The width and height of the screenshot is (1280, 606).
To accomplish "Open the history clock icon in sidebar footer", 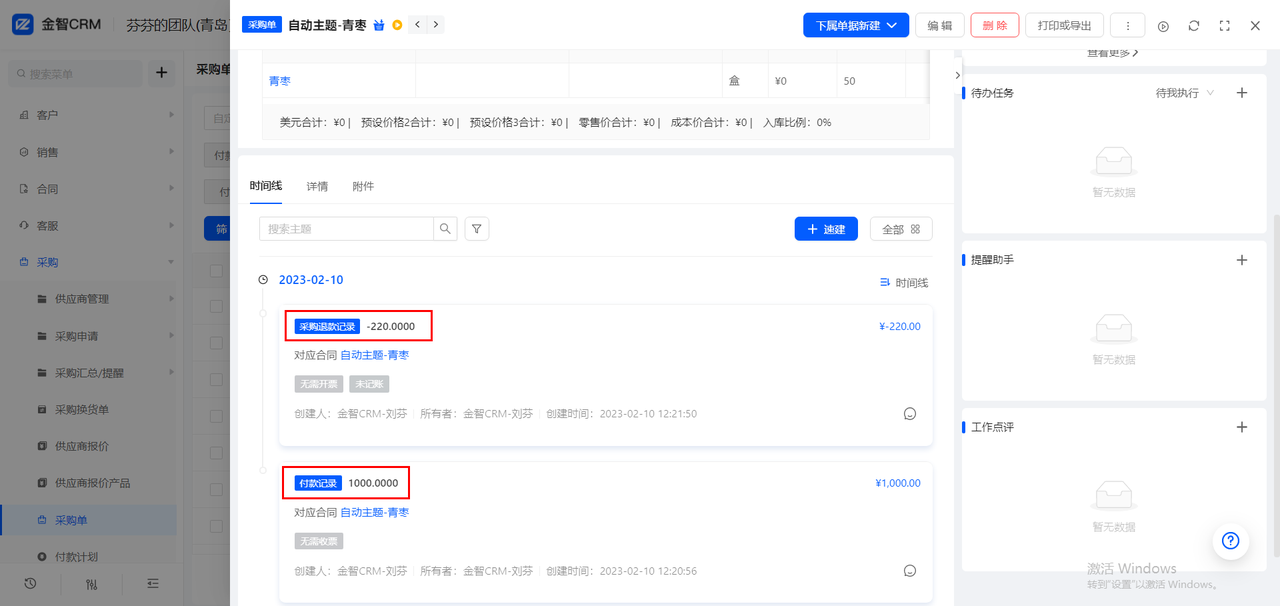I will pyautogui.click(x=31, y=583).
